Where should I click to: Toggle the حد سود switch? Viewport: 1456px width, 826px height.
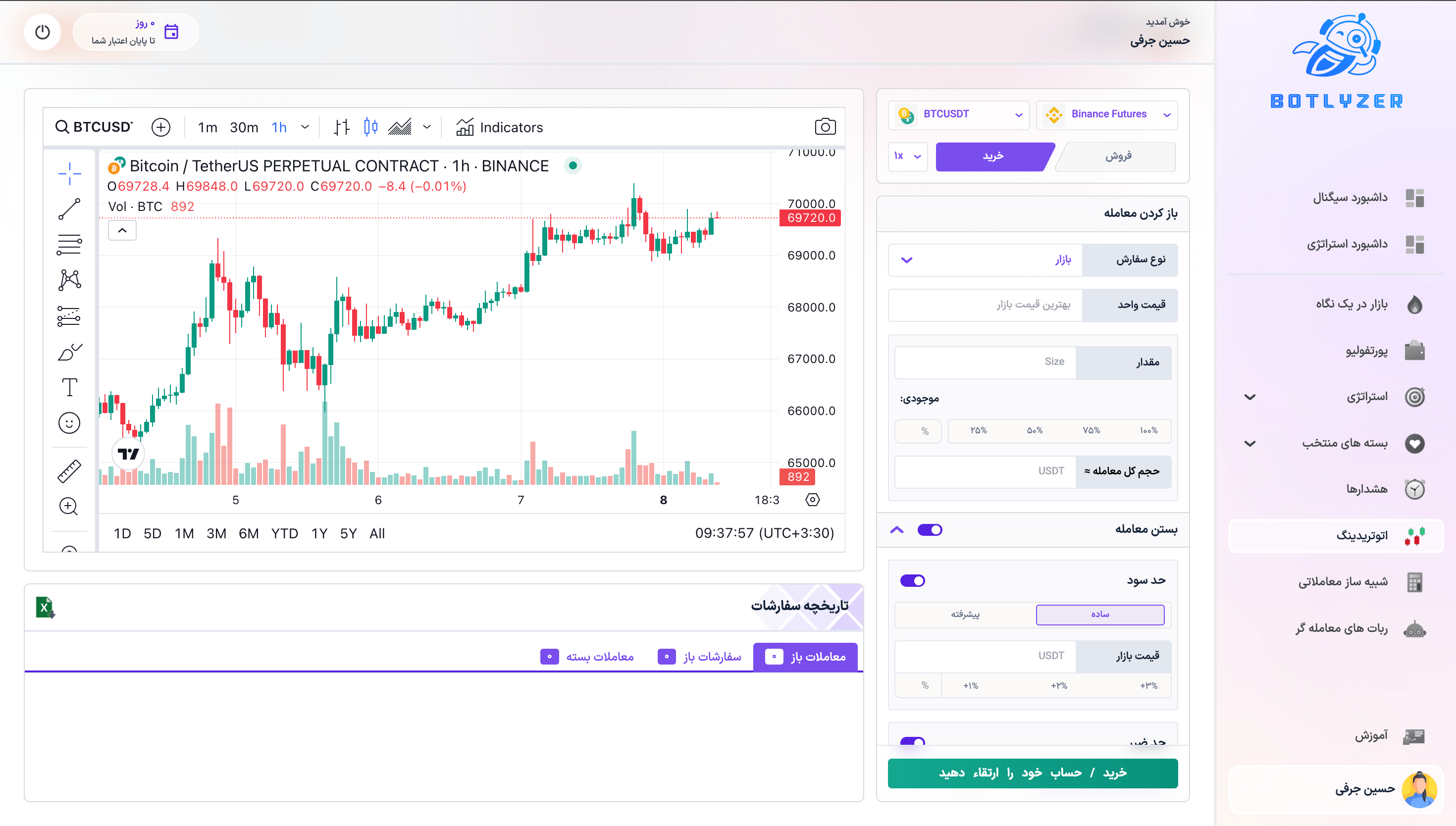pos(913,580)
